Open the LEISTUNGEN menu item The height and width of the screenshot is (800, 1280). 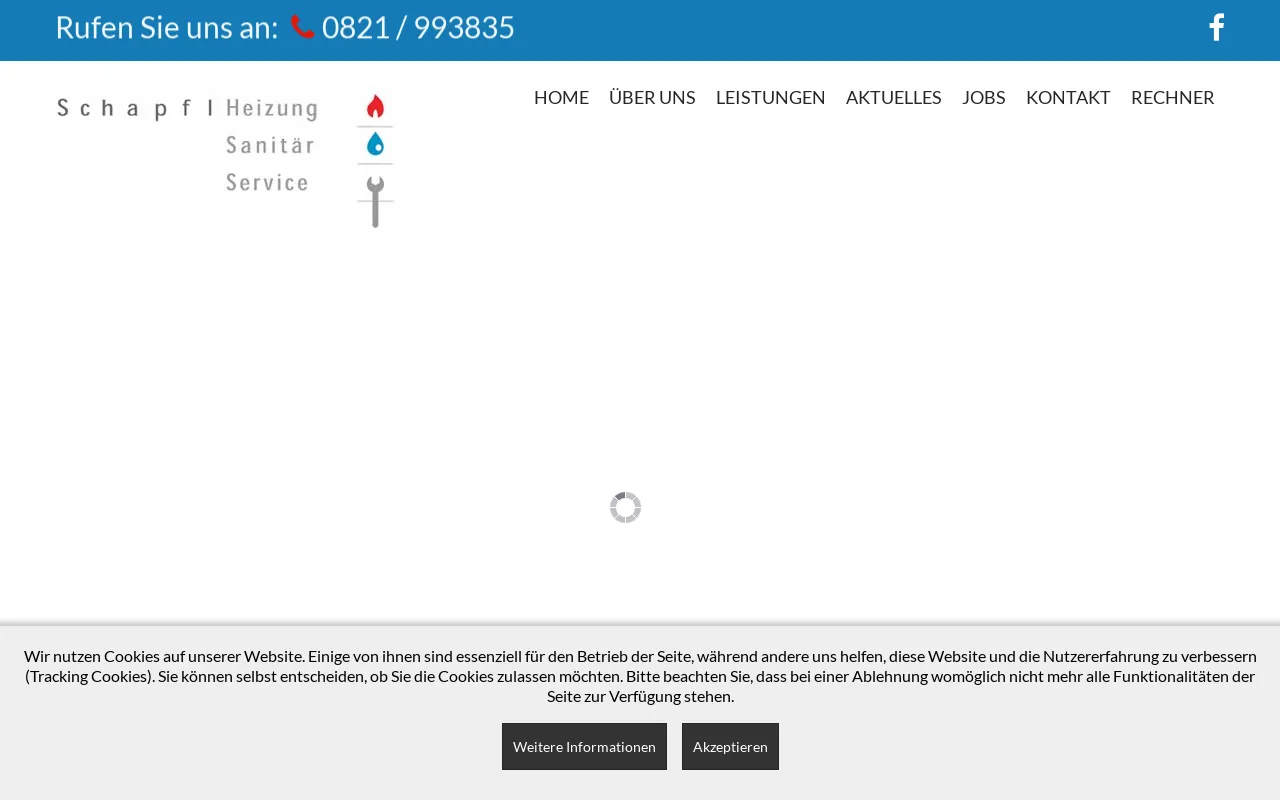[x=771, y=97]
